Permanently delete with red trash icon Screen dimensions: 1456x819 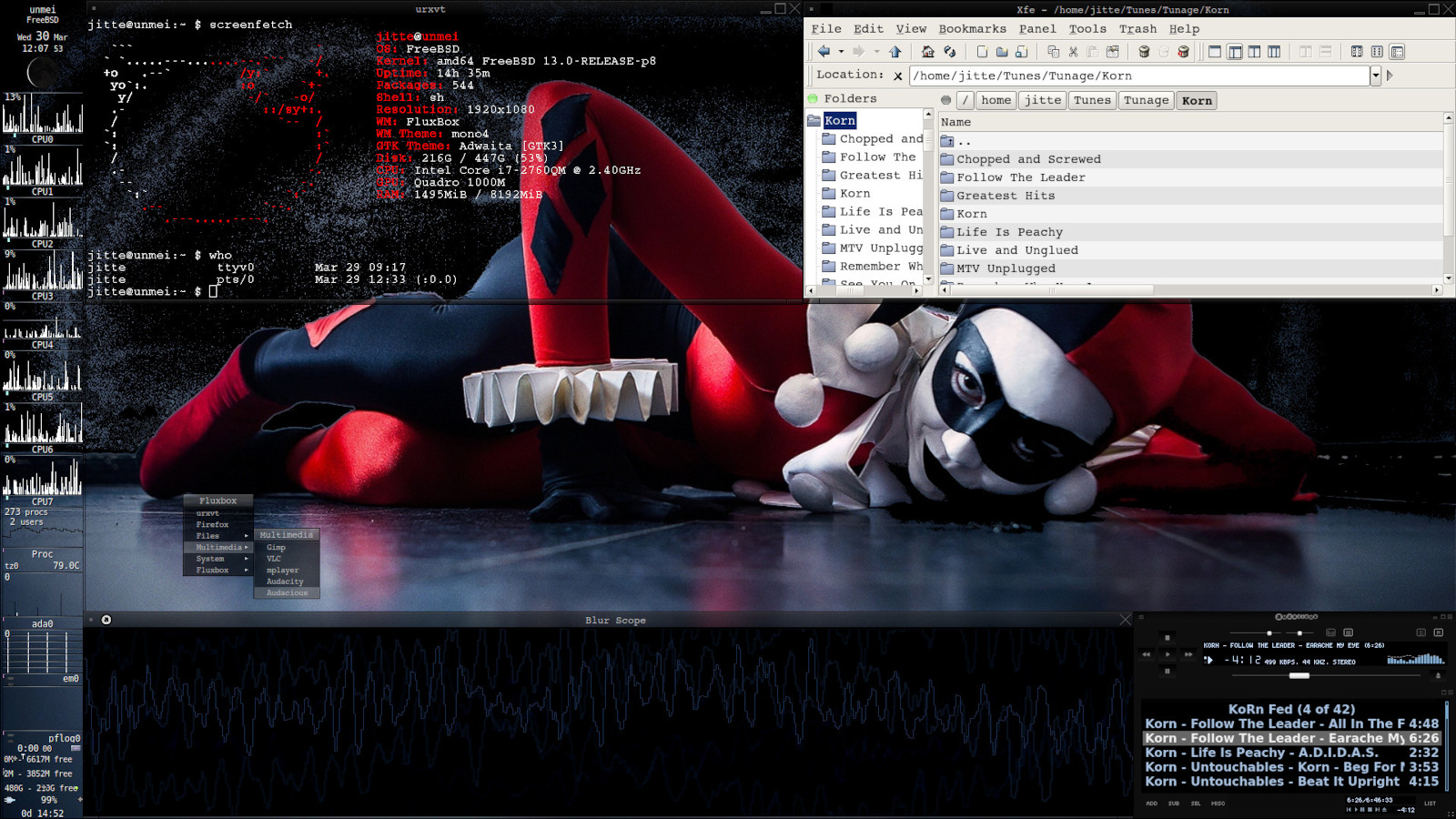(x=1183, y=52)
